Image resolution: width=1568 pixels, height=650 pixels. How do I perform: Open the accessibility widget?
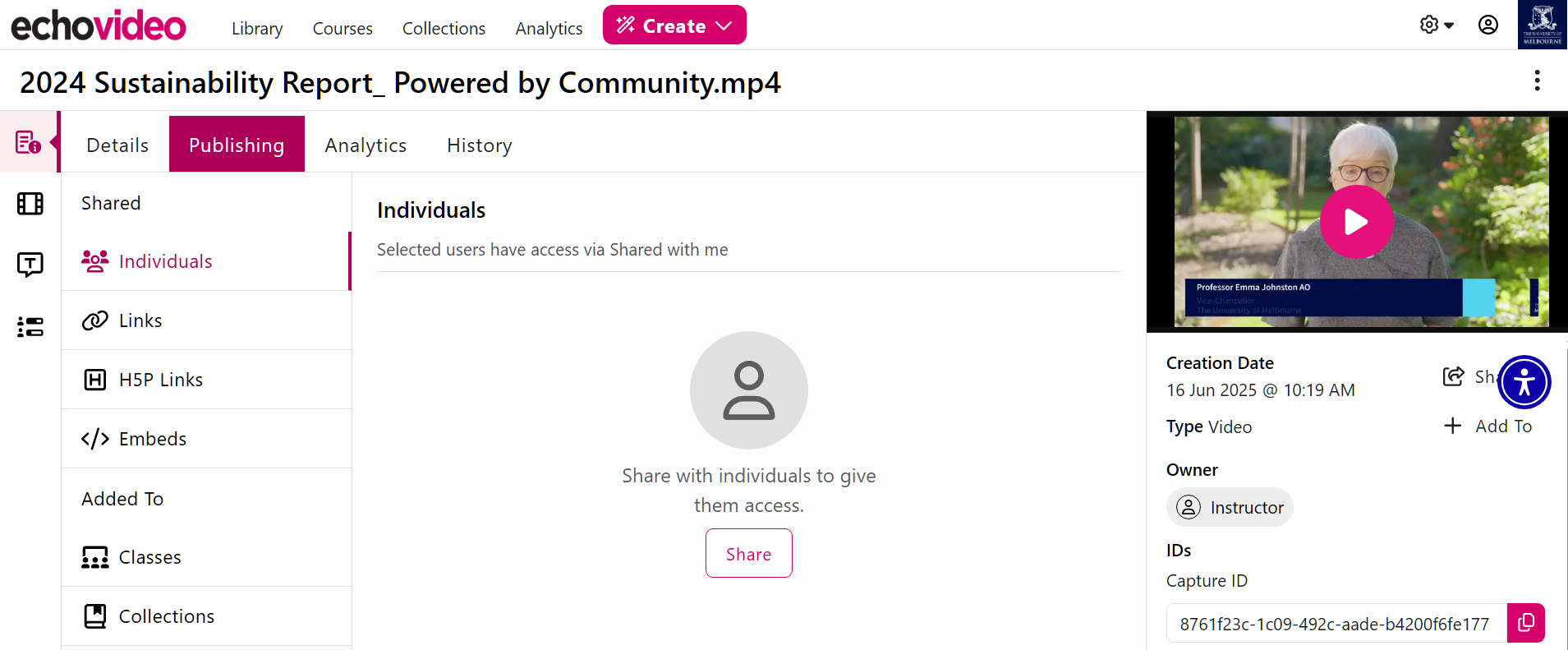click(x=1524, y=382)
